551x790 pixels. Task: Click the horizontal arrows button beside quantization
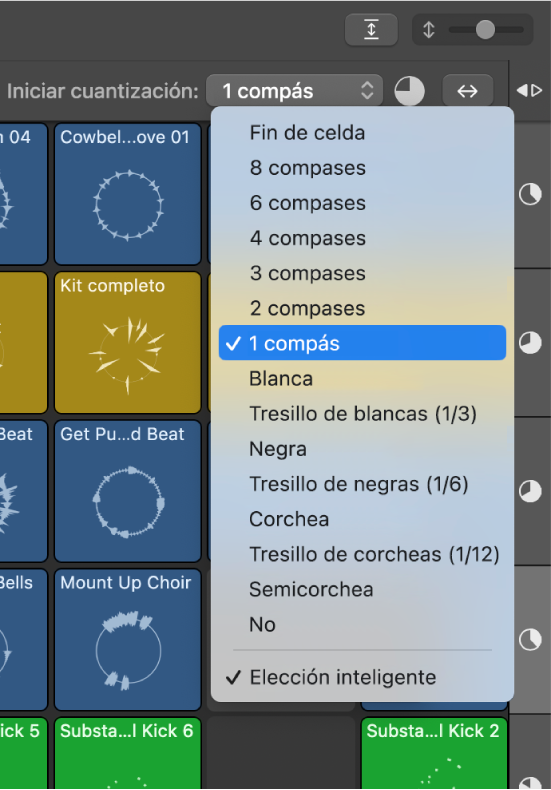(x=467, y=91)
